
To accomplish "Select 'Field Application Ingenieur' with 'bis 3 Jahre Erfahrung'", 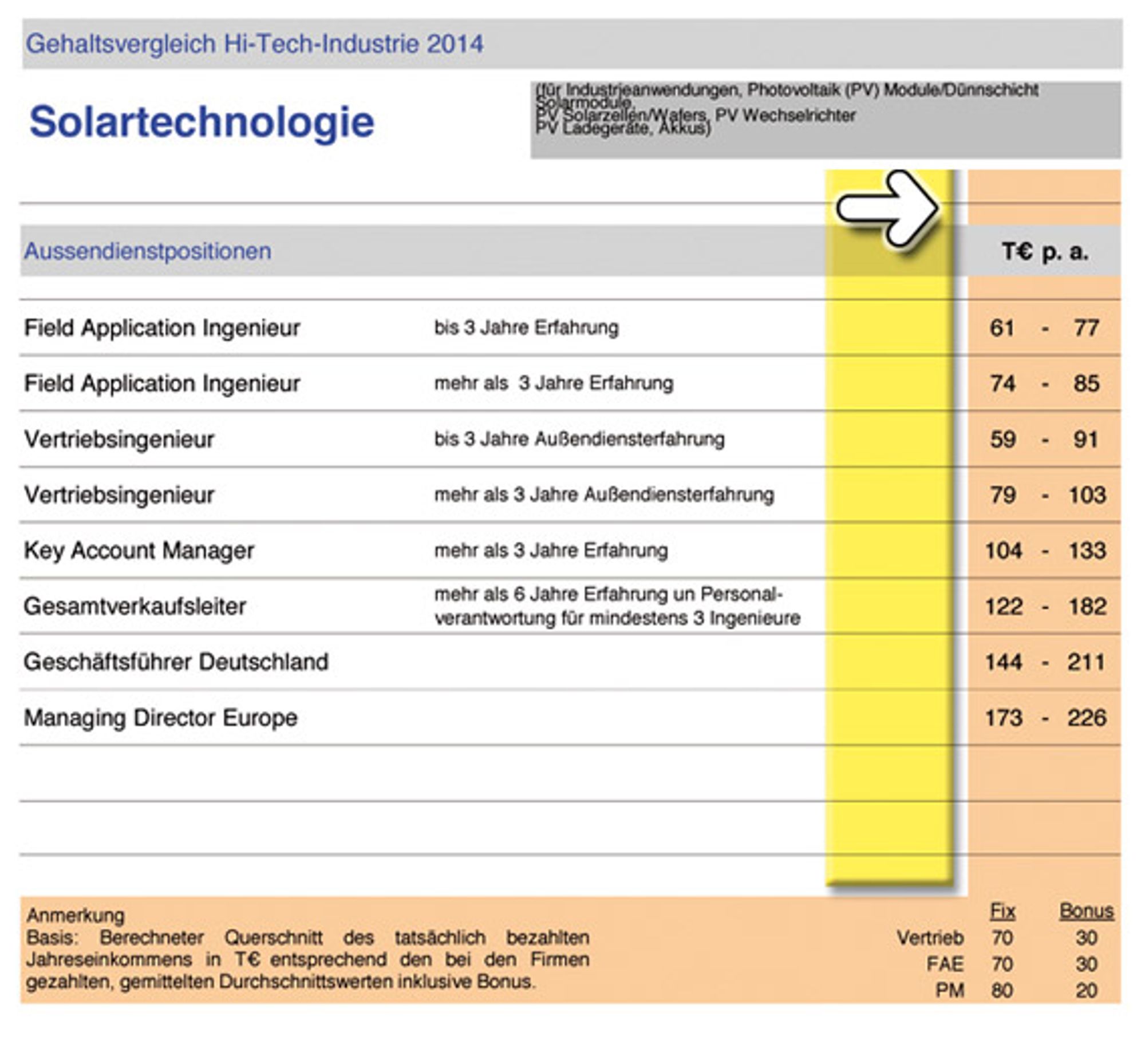I will point(162,327).
